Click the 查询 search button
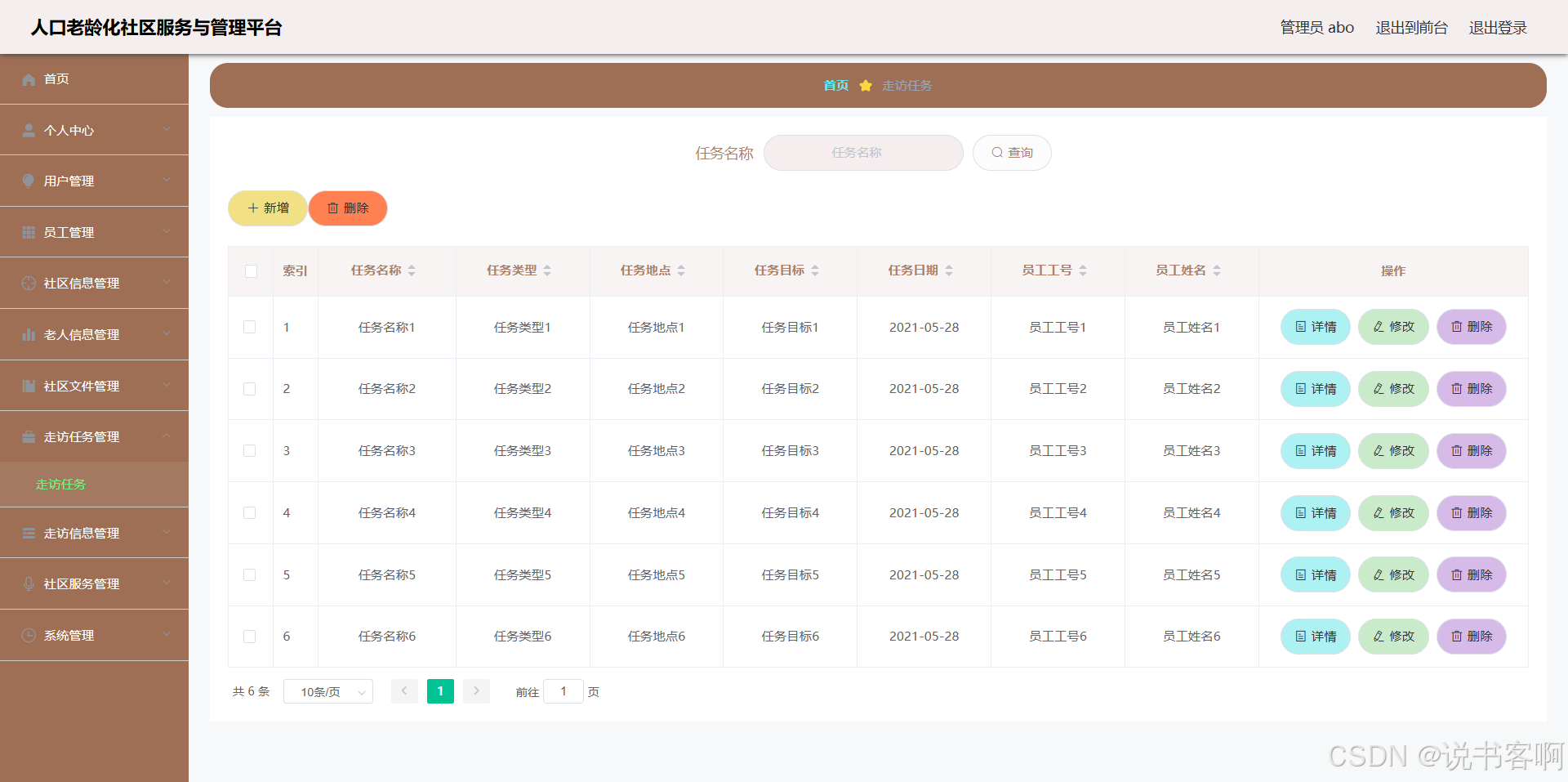 tap(1012, 153)
